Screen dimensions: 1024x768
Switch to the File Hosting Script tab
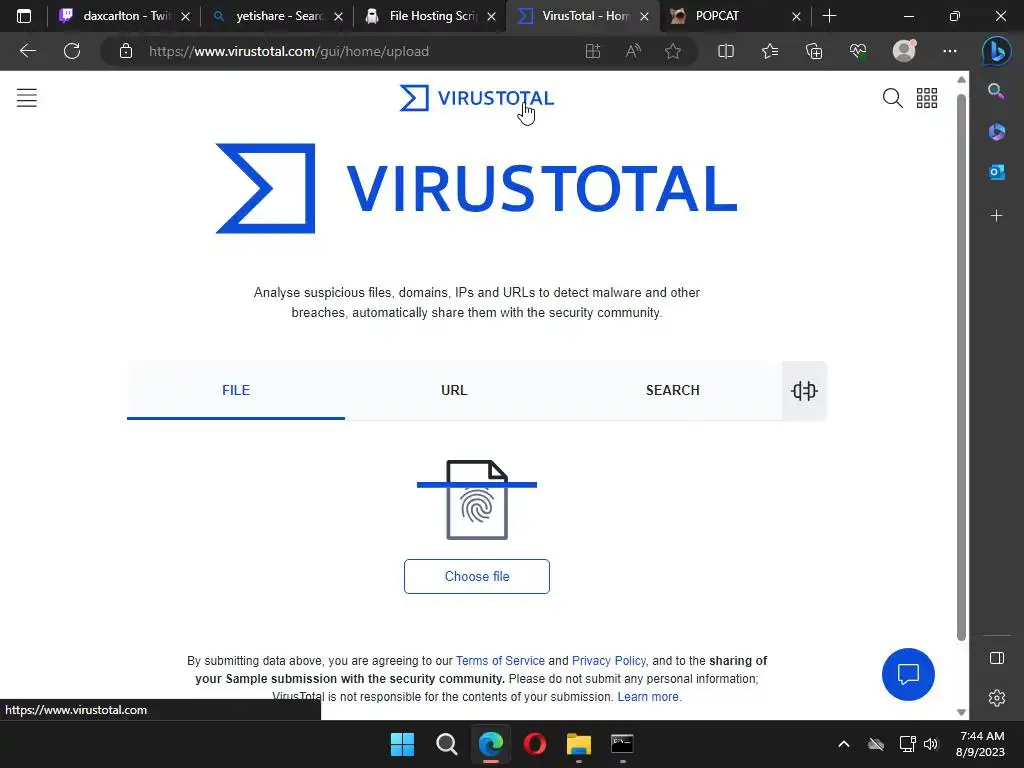click(430, 16)
